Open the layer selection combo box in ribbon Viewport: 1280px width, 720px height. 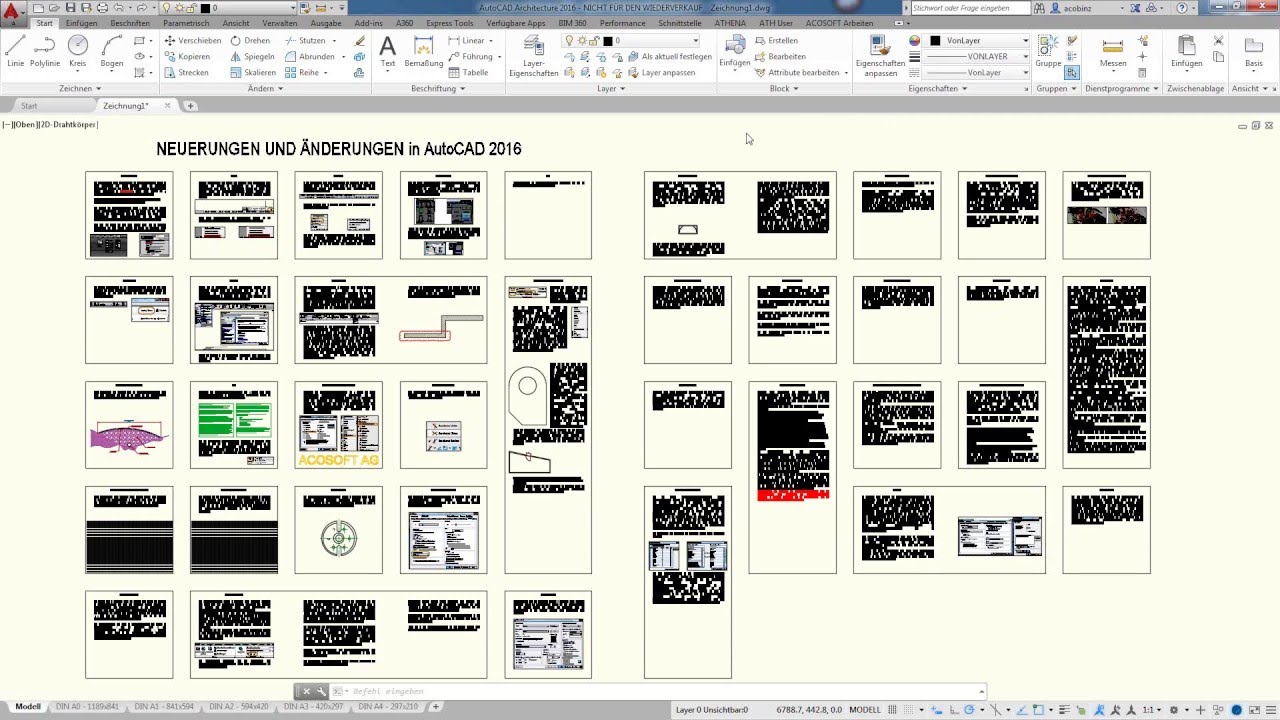pyautogui.click(x=631, y=41)
